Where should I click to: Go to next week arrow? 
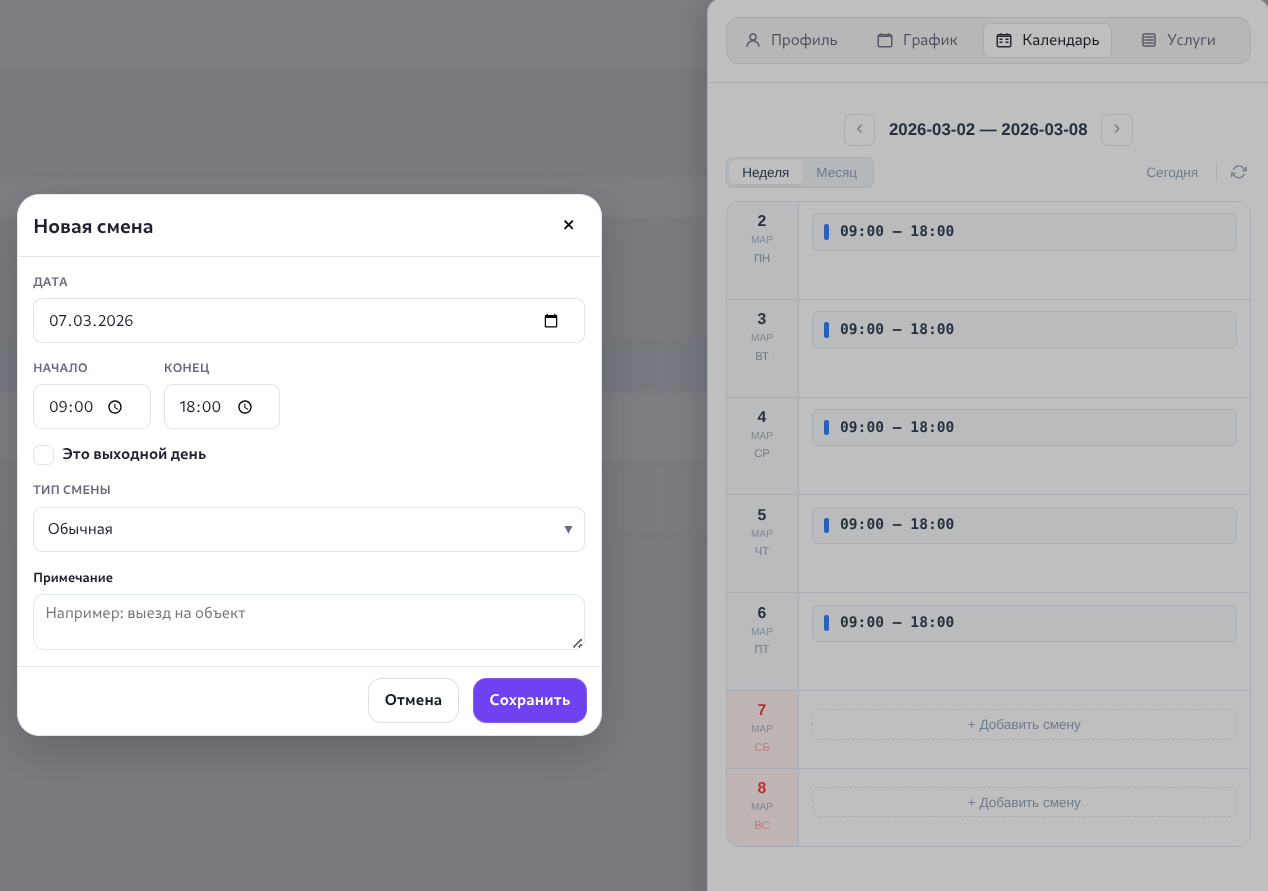(1116, 130)
